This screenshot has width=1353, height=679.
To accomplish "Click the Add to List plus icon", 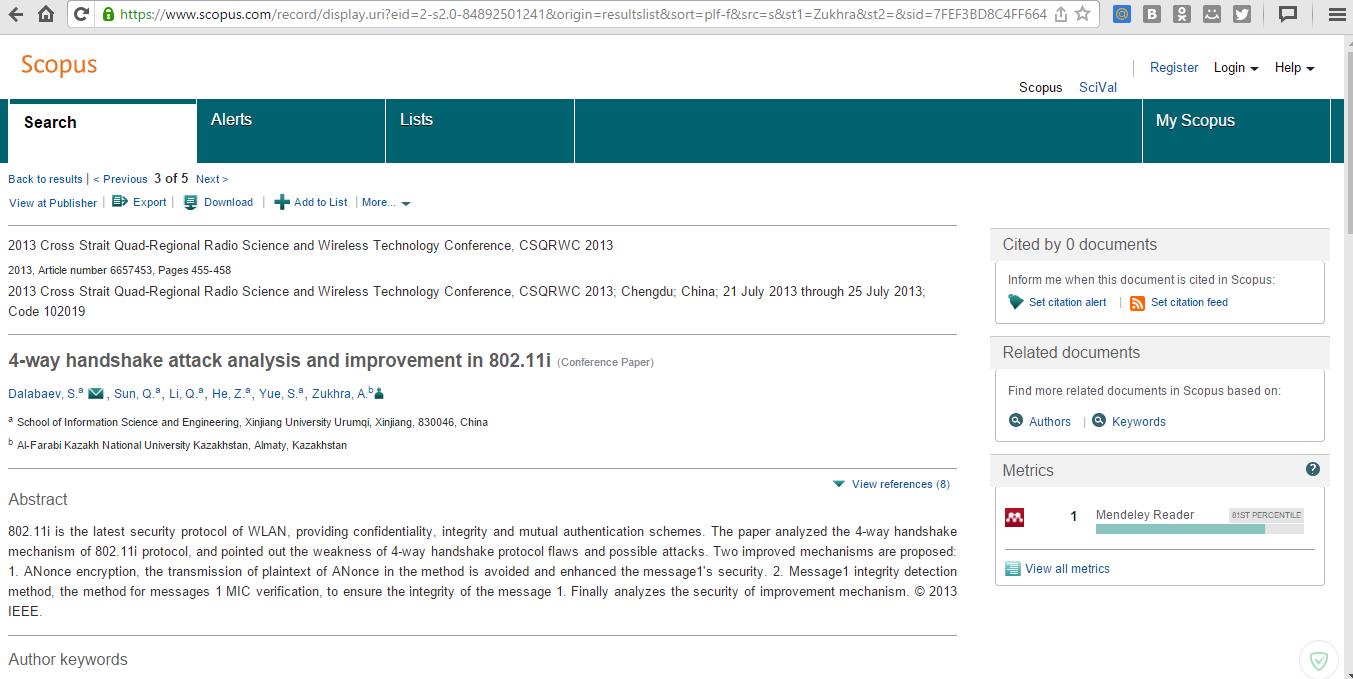I will (281, 202).
